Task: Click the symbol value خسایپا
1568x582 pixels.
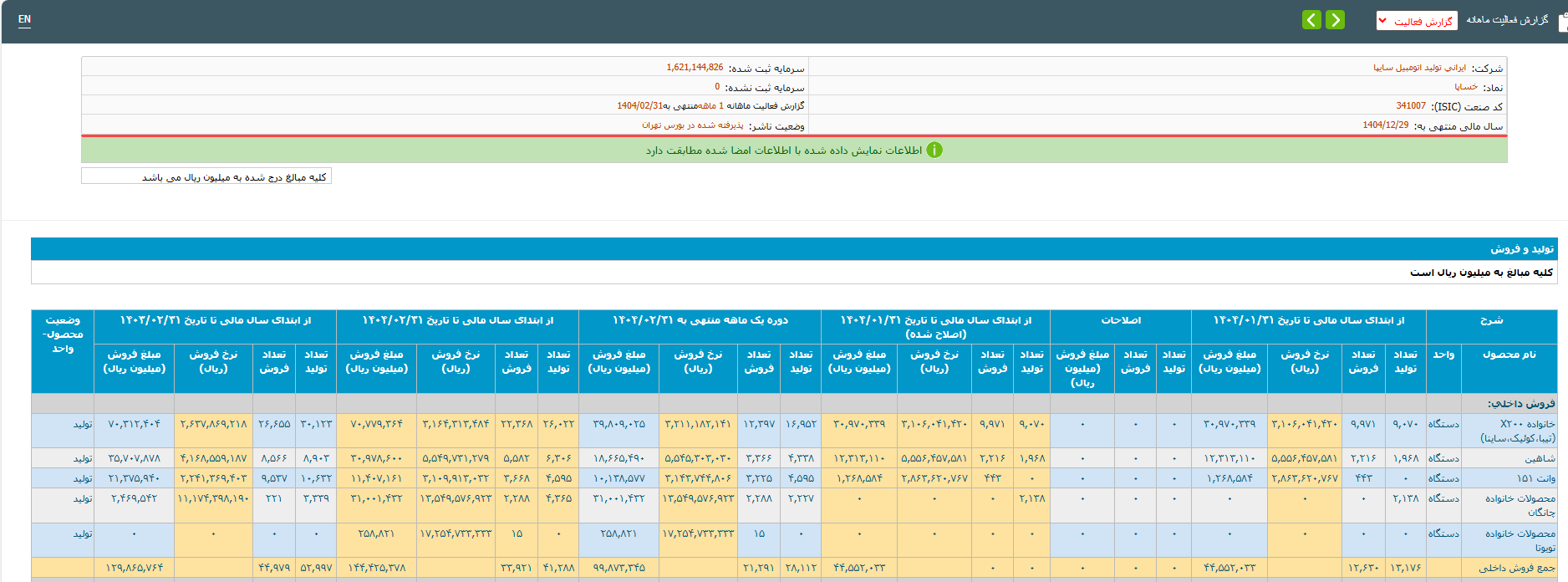Action: [x=1465, y=87]
